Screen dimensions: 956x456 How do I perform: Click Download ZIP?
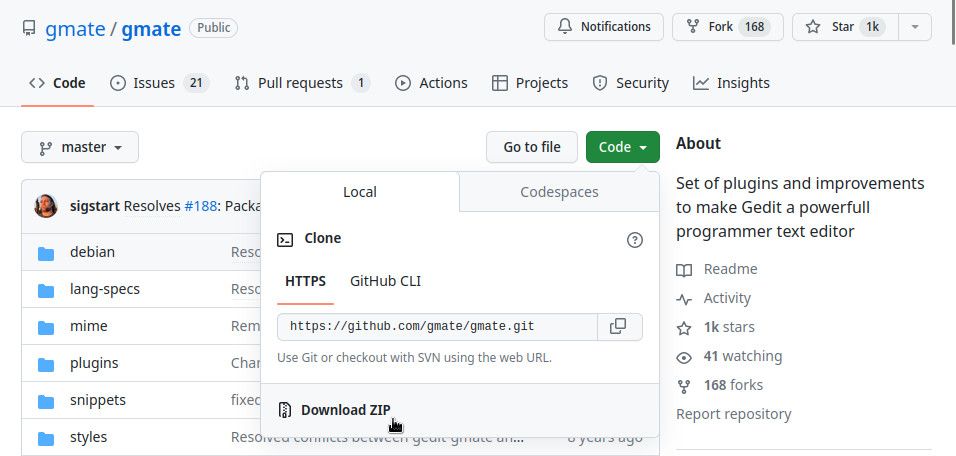346,410
